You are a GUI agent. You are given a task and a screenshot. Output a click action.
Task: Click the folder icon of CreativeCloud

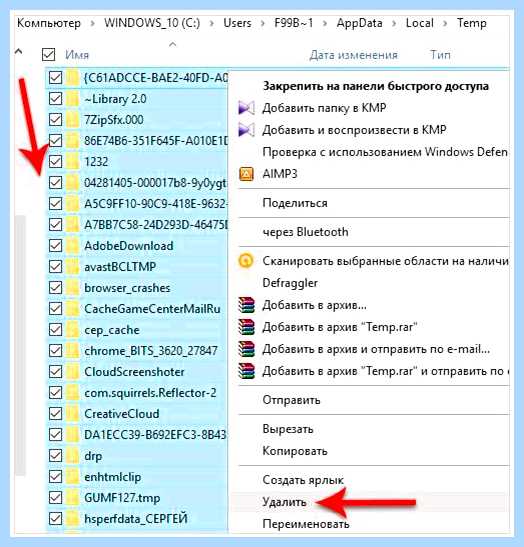point(73,414)
